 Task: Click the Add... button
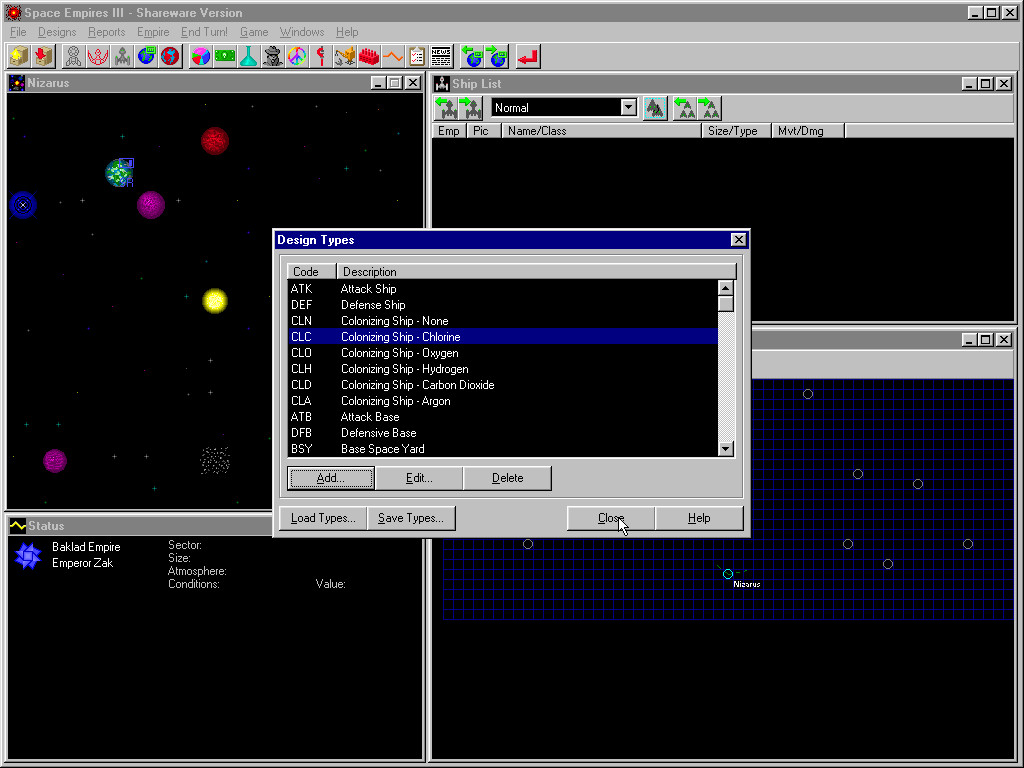330,478
